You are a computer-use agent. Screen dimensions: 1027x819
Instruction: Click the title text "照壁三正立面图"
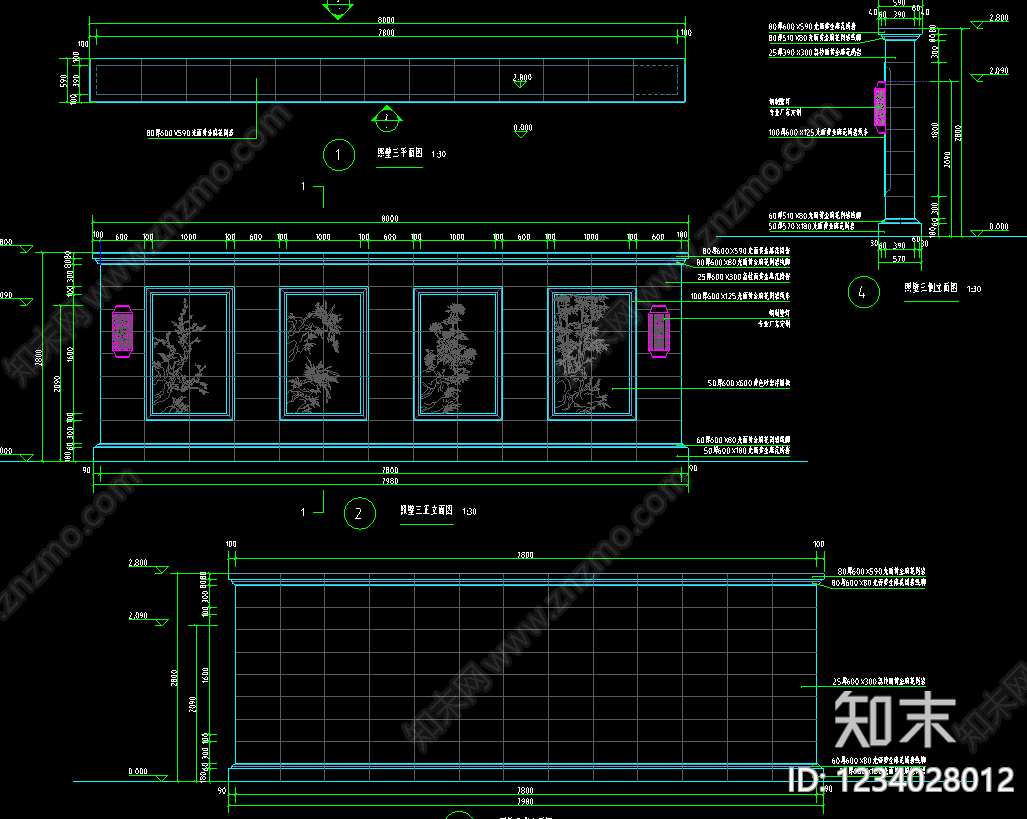coord(426,510)
